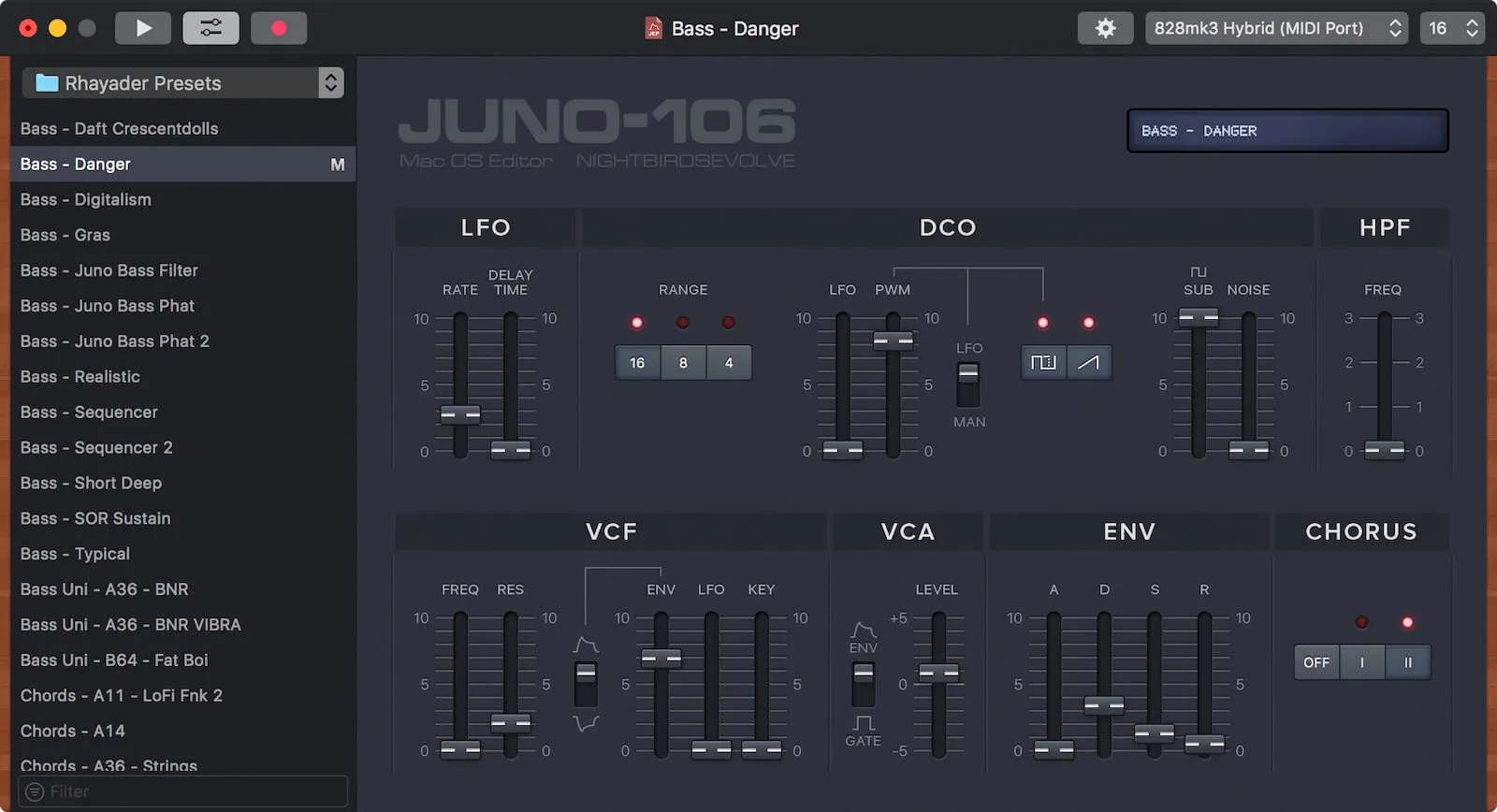This screenshot has height=812, width=1497.
Task: Turn the chorus OFF
Action: tap(1316, 662)
